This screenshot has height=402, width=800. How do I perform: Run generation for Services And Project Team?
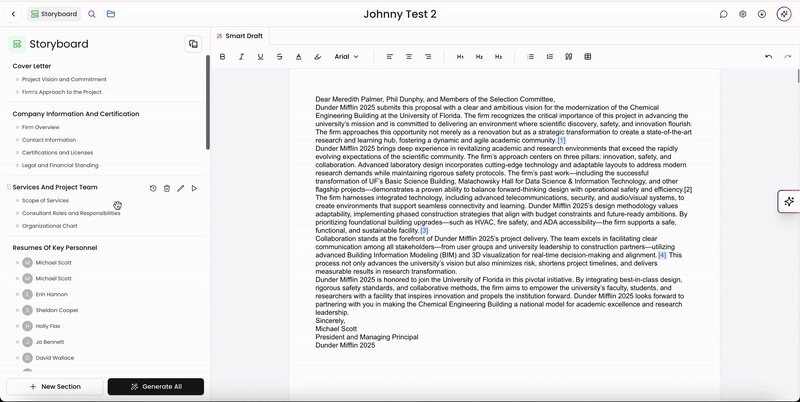coord(194,188)
